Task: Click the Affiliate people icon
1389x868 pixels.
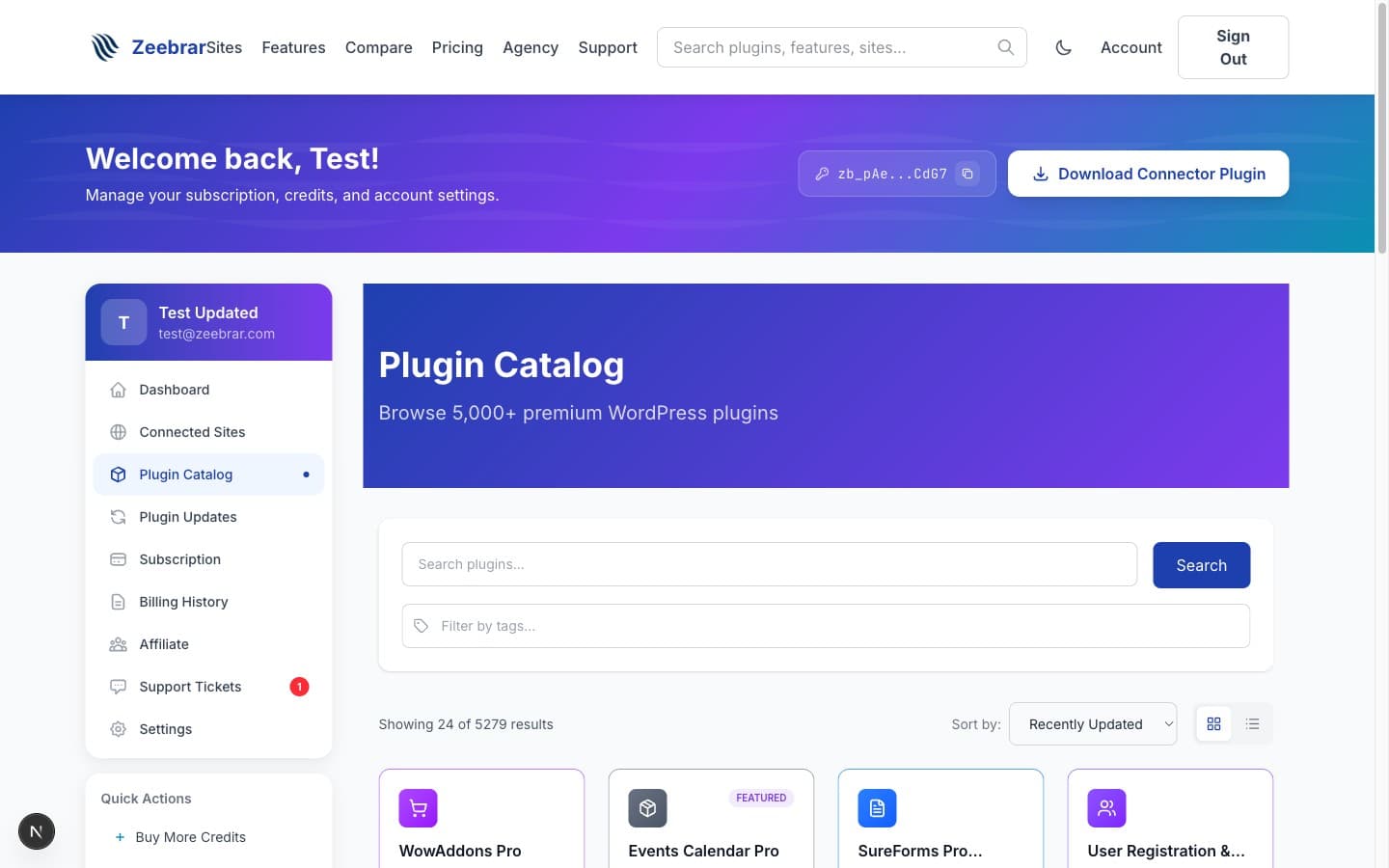Action: 118,644
